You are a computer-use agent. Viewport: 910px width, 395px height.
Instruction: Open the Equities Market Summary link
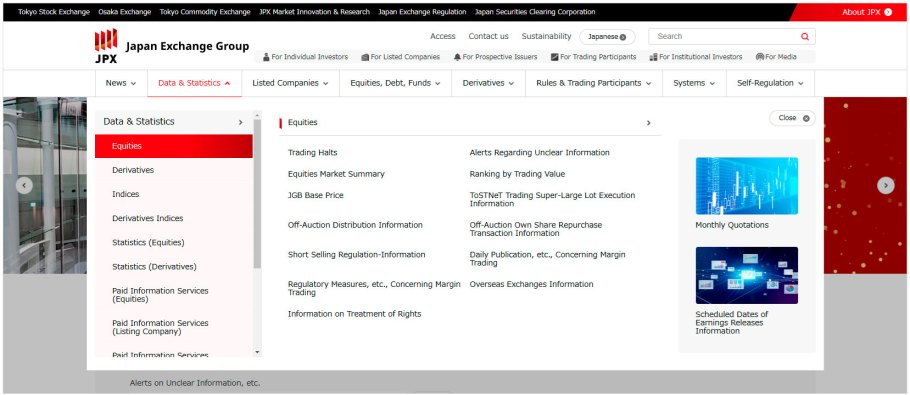(x=336, y=174)
